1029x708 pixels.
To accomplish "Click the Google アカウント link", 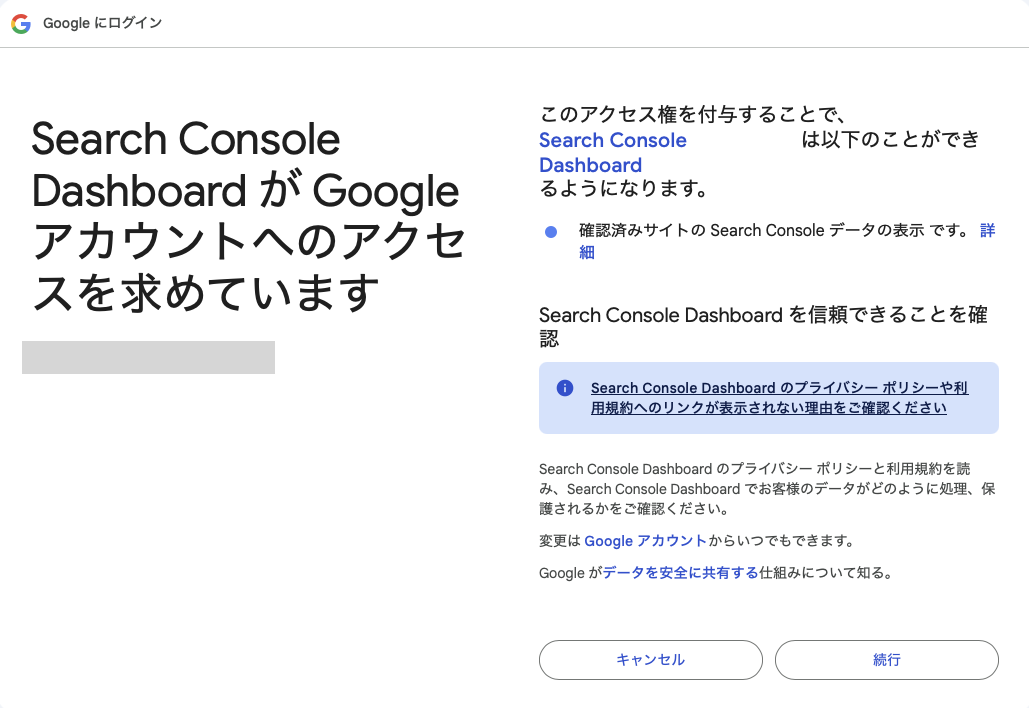I will tap(644, 540).
